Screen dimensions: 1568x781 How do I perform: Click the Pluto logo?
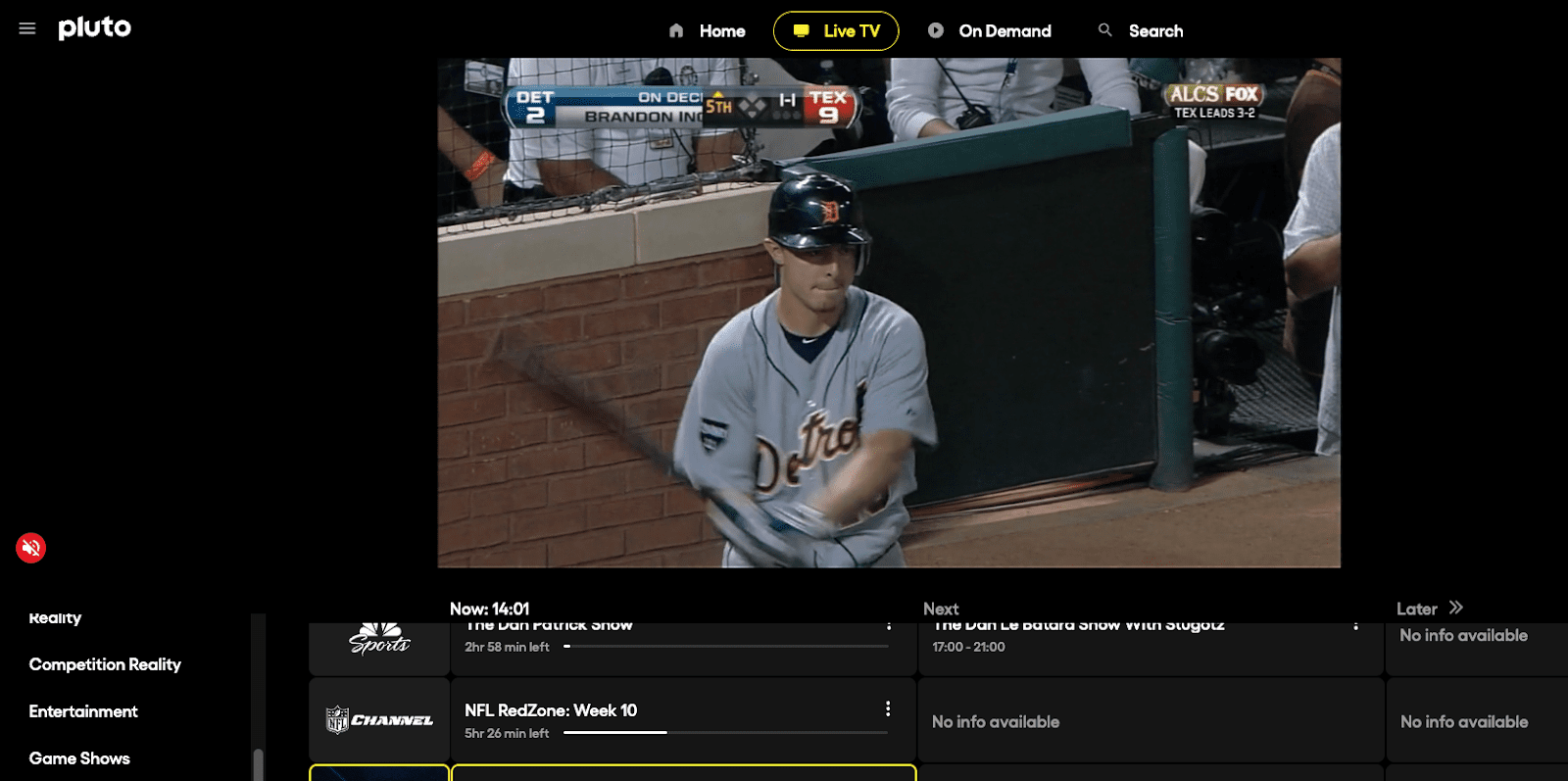click(94, 28)
